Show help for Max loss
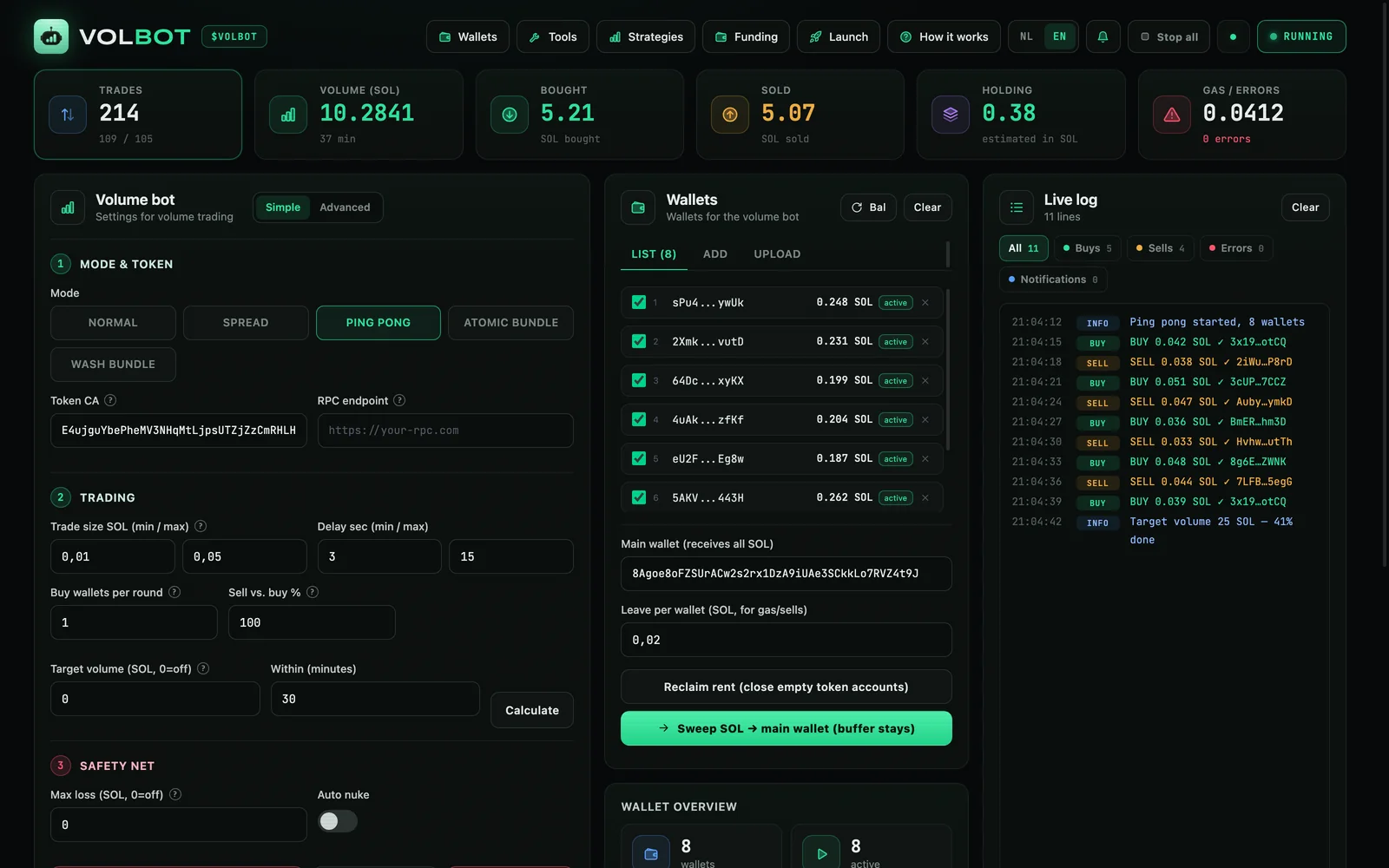 175,794
